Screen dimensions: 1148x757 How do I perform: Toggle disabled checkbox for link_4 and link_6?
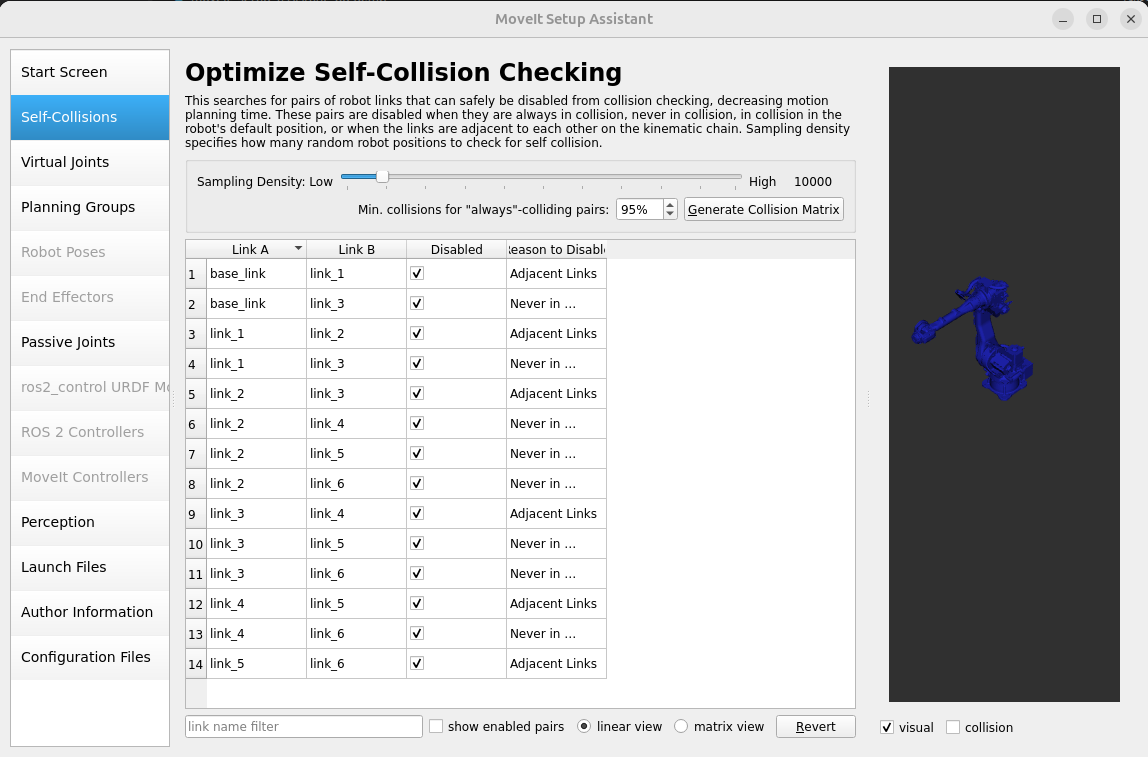(x=417, y=633)
